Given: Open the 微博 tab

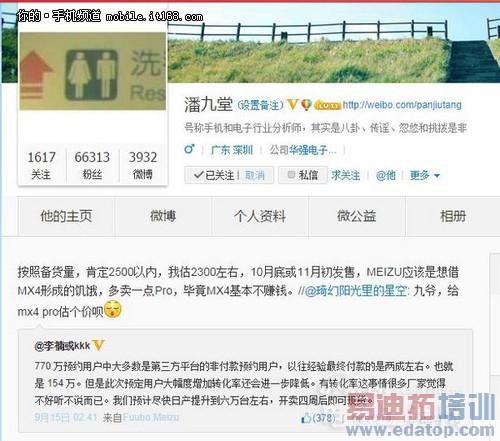Looking at the screenshot, I should pyautogui.click(x=163, y=216).
